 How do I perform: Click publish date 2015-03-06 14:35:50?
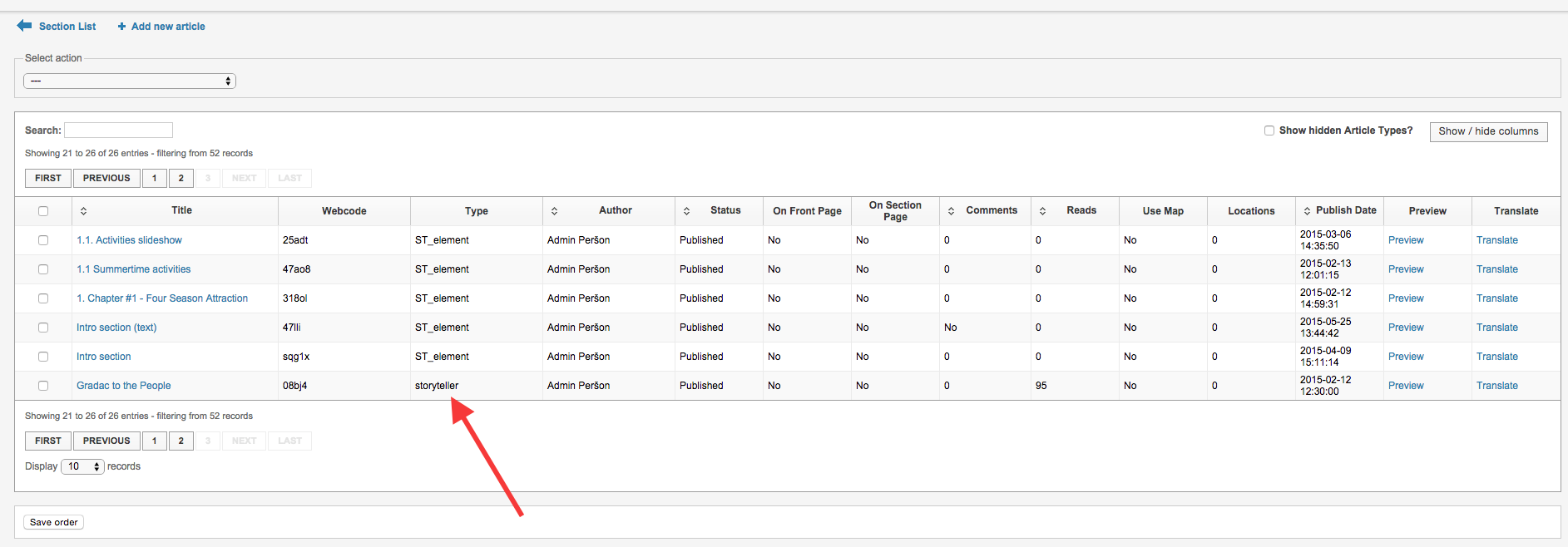click(1326, 240)
